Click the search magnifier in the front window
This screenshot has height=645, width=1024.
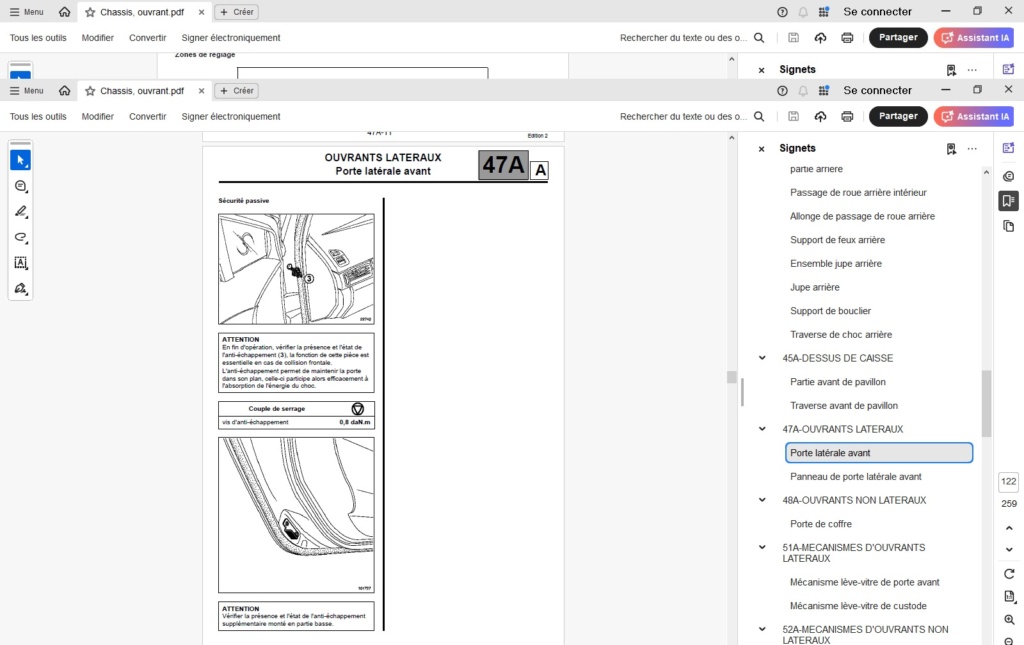(x=759, y=116)
